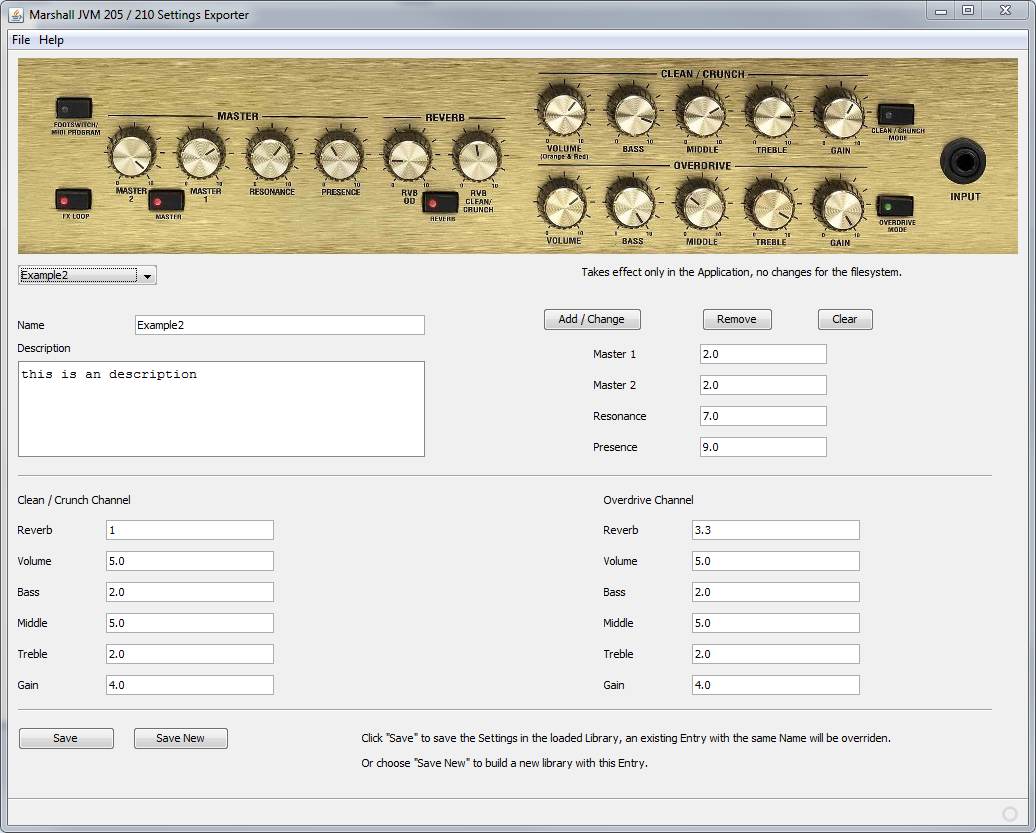This screenshot has width=1036, height=833.
Task: Focus Overdrive Middle field
Action: (776, 623)
